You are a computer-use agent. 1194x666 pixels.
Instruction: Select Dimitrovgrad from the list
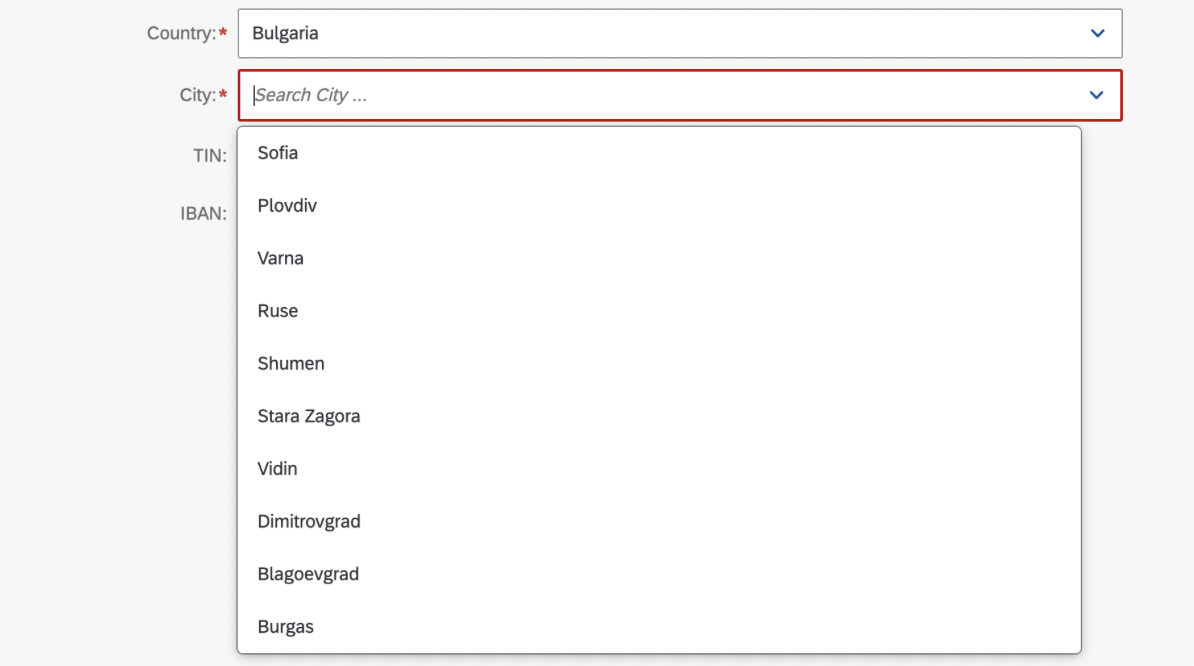659,521
